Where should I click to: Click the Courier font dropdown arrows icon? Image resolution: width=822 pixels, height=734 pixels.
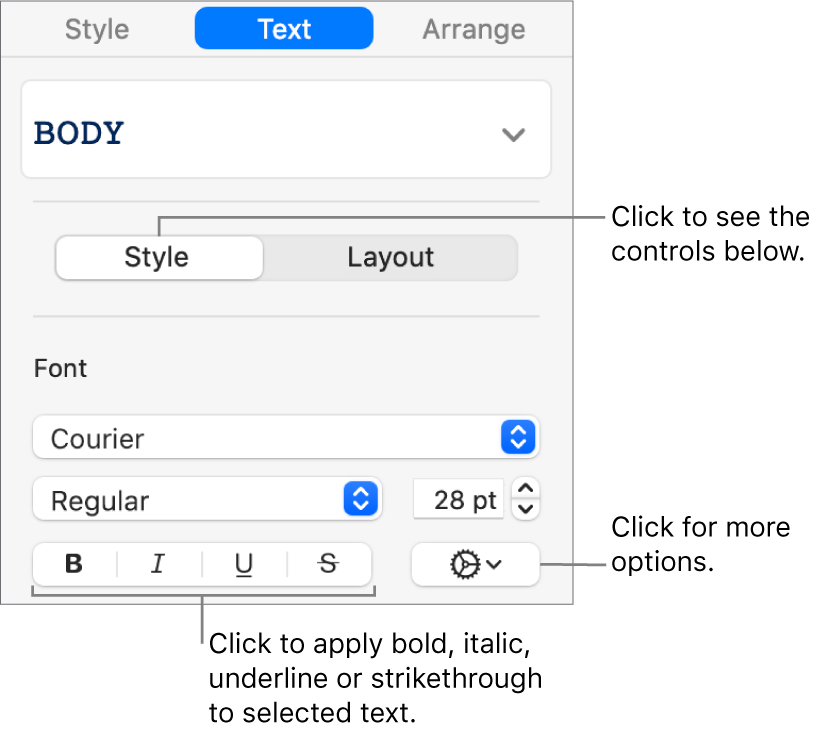[518, 437]
